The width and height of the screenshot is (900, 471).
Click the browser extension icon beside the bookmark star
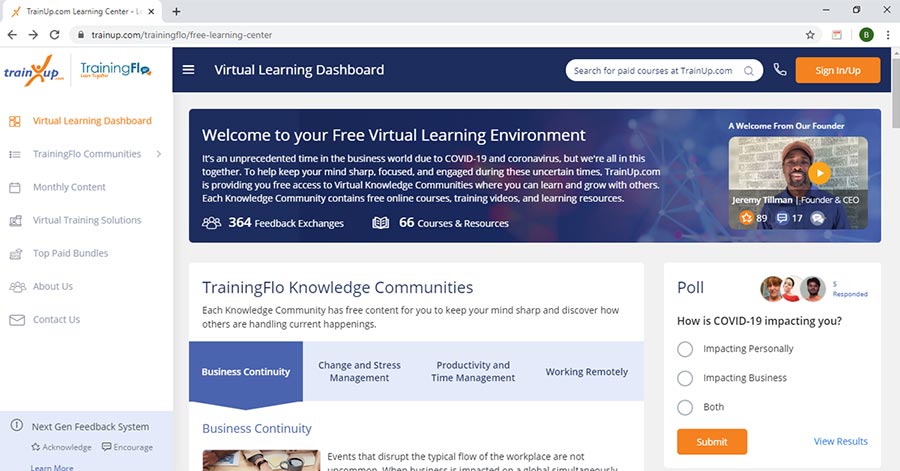coord(837,35)
